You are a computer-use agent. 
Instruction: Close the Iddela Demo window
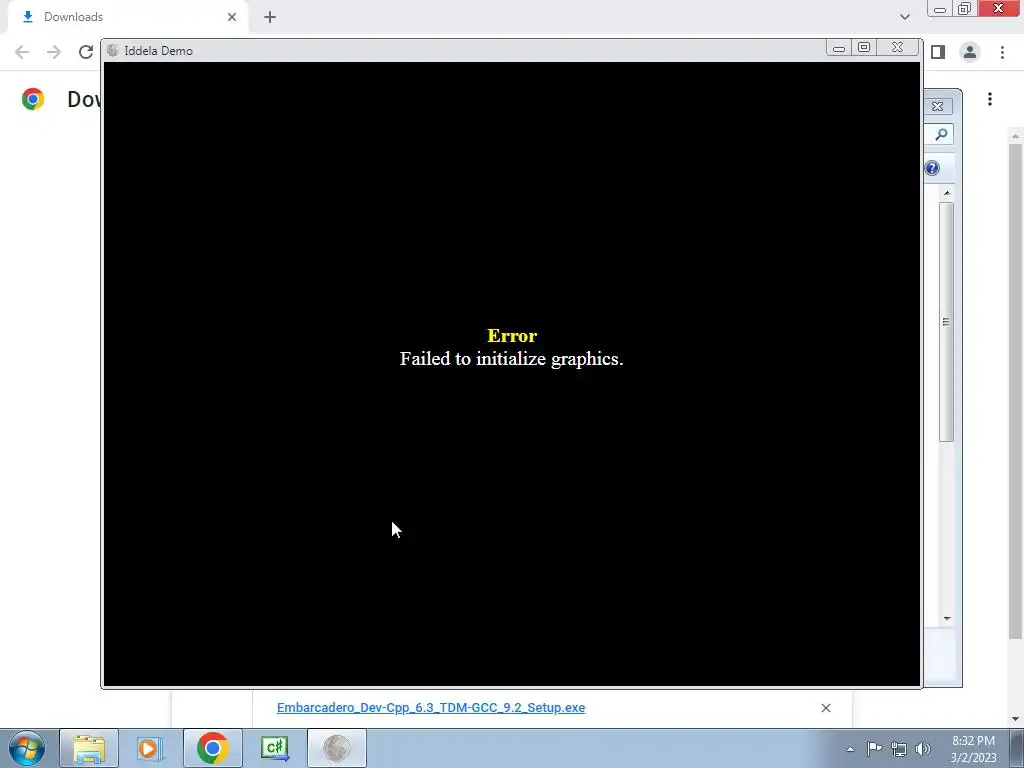897,48
